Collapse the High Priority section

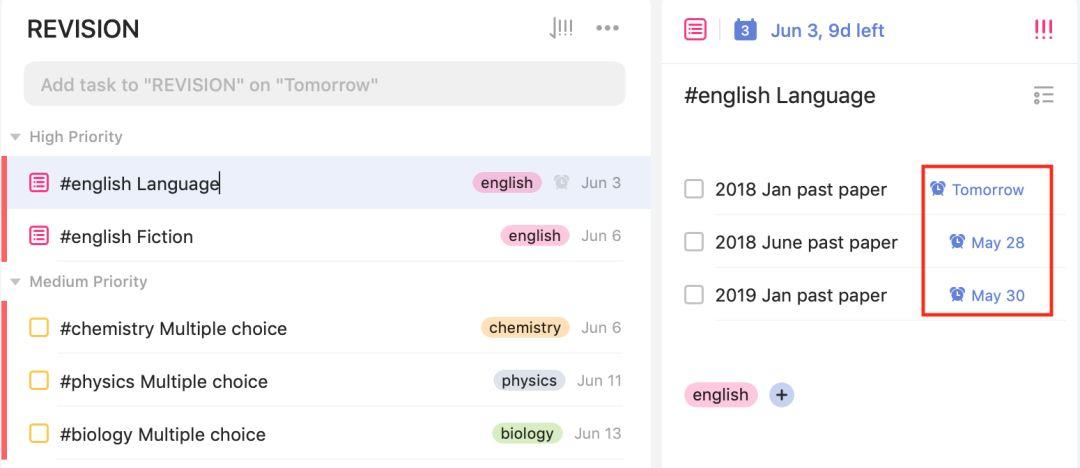(16, 137)
